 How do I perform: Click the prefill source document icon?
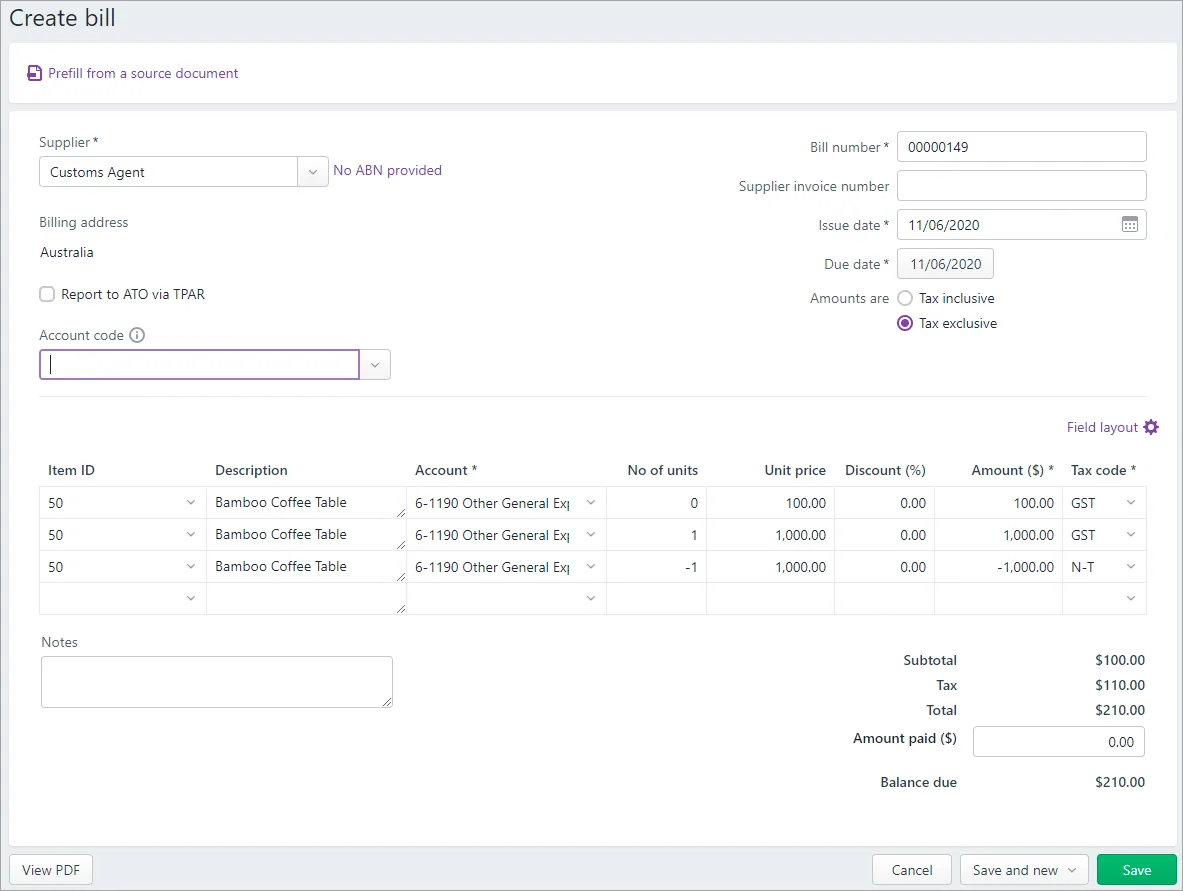(x=34, y=73)
